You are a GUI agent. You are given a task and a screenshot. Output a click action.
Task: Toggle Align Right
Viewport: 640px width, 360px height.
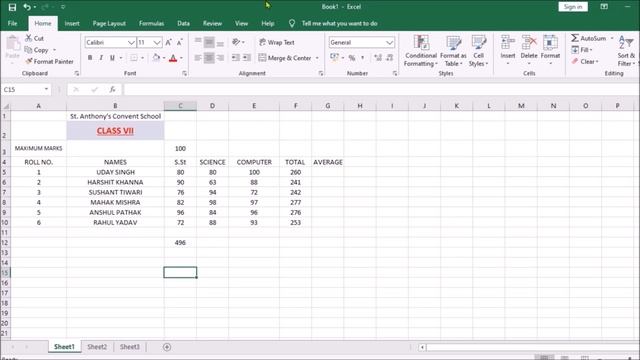[x=220, y=58]
